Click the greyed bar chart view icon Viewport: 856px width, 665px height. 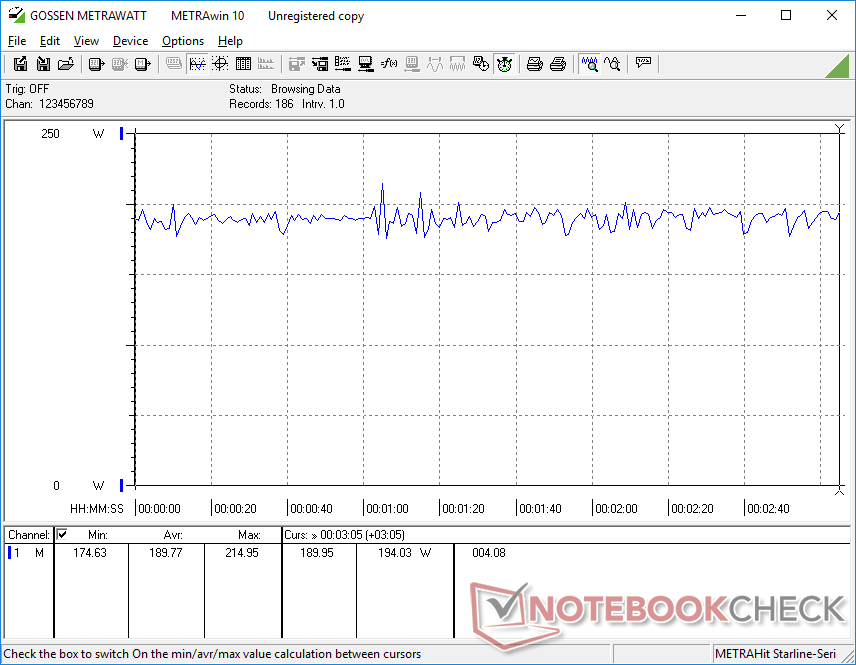pos(266,64)
